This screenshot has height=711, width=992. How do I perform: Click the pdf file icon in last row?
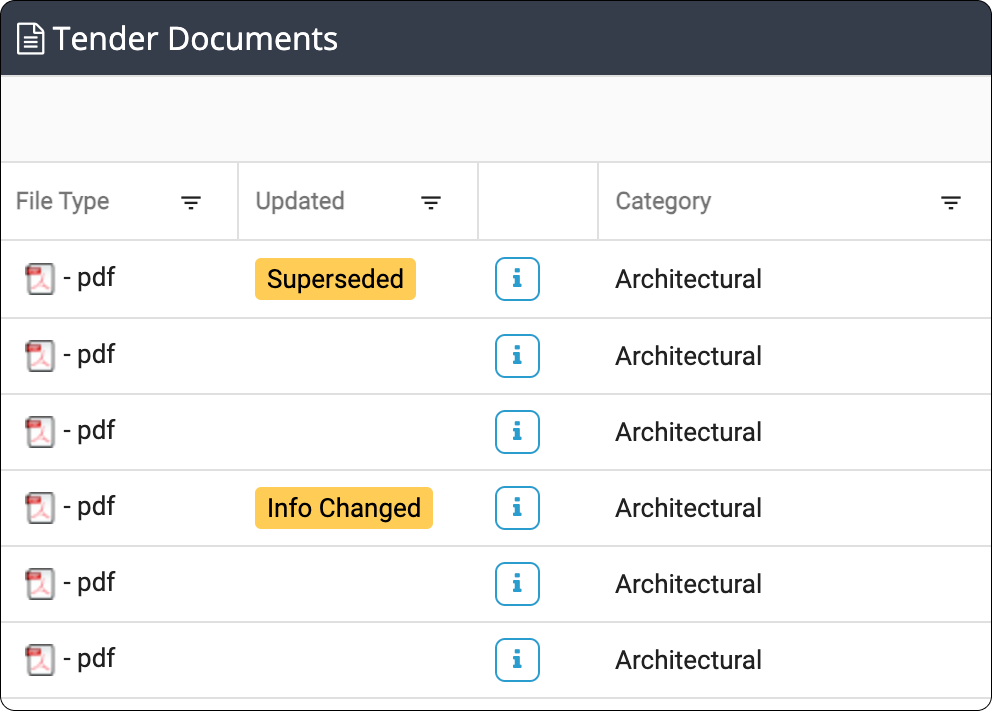pyautogui.click(x=40, y=660)
